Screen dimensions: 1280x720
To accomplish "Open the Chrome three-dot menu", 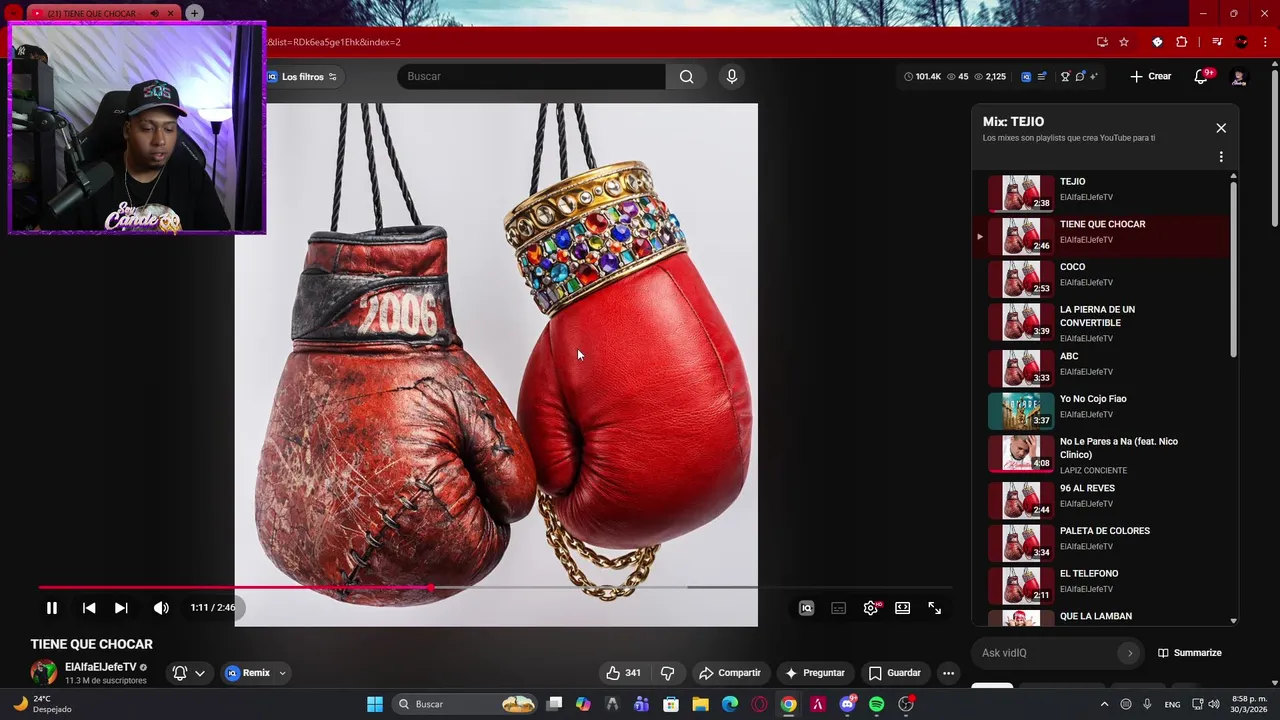I will coord(1266,42).
